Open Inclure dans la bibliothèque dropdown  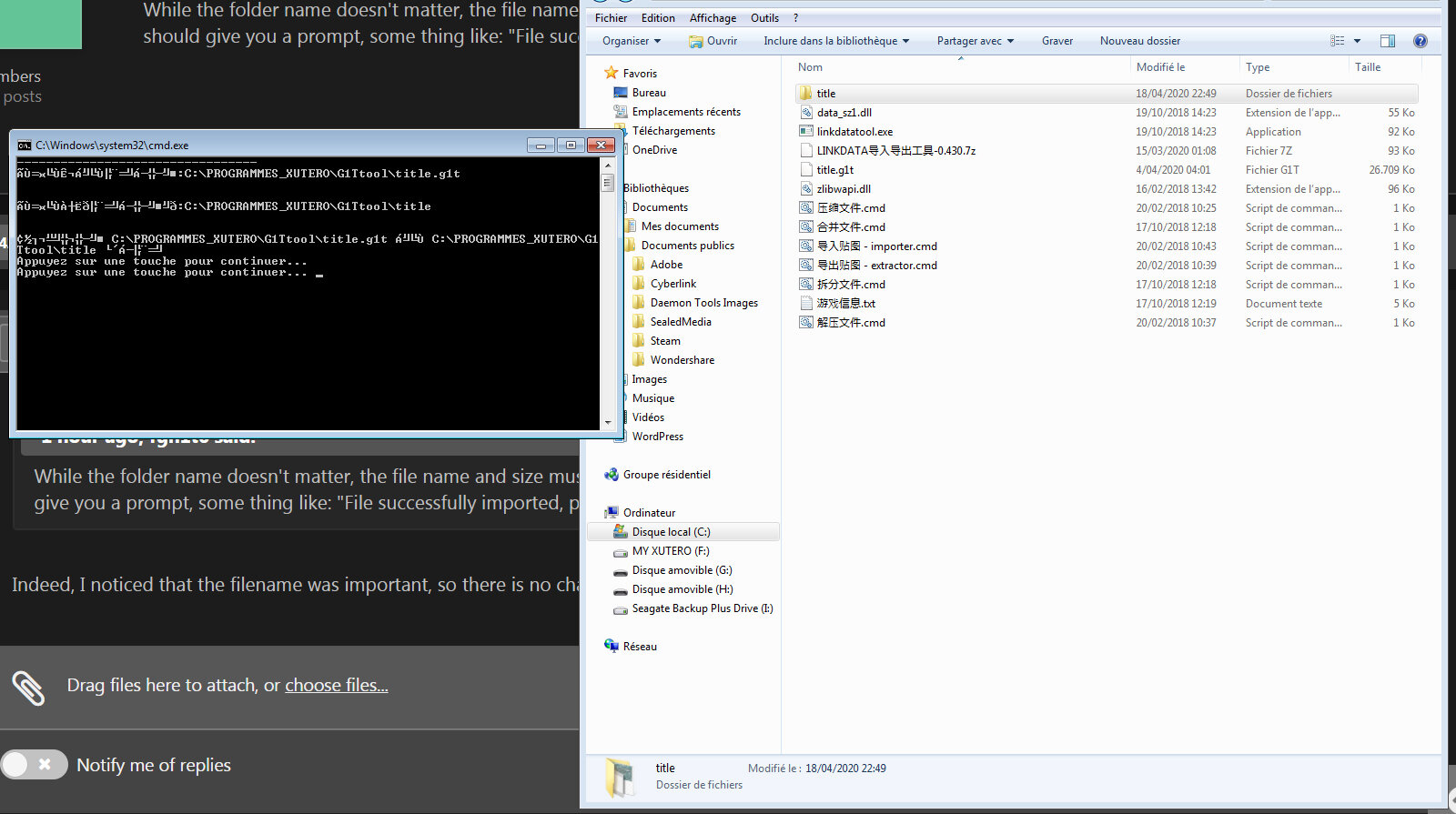coord(836,41)
